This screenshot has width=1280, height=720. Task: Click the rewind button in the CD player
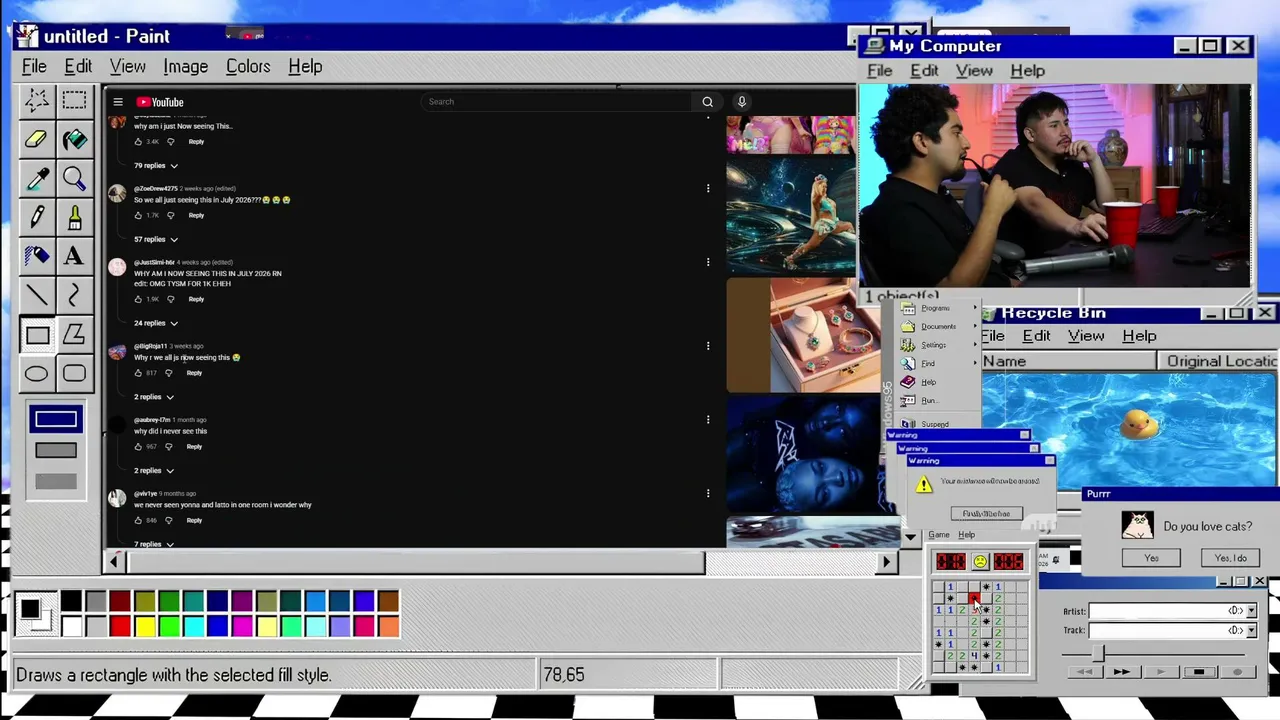[x=1083, y=672]
